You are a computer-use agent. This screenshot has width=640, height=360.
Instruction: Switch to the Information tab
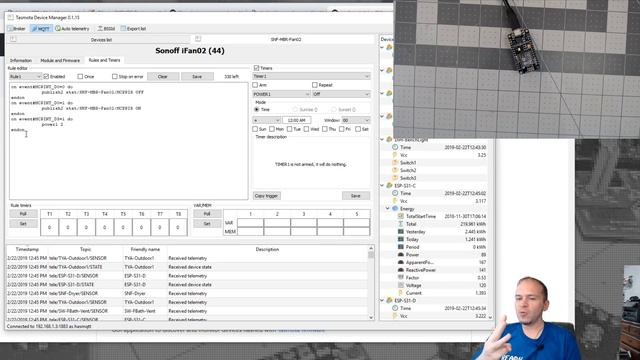click(21, 60)
